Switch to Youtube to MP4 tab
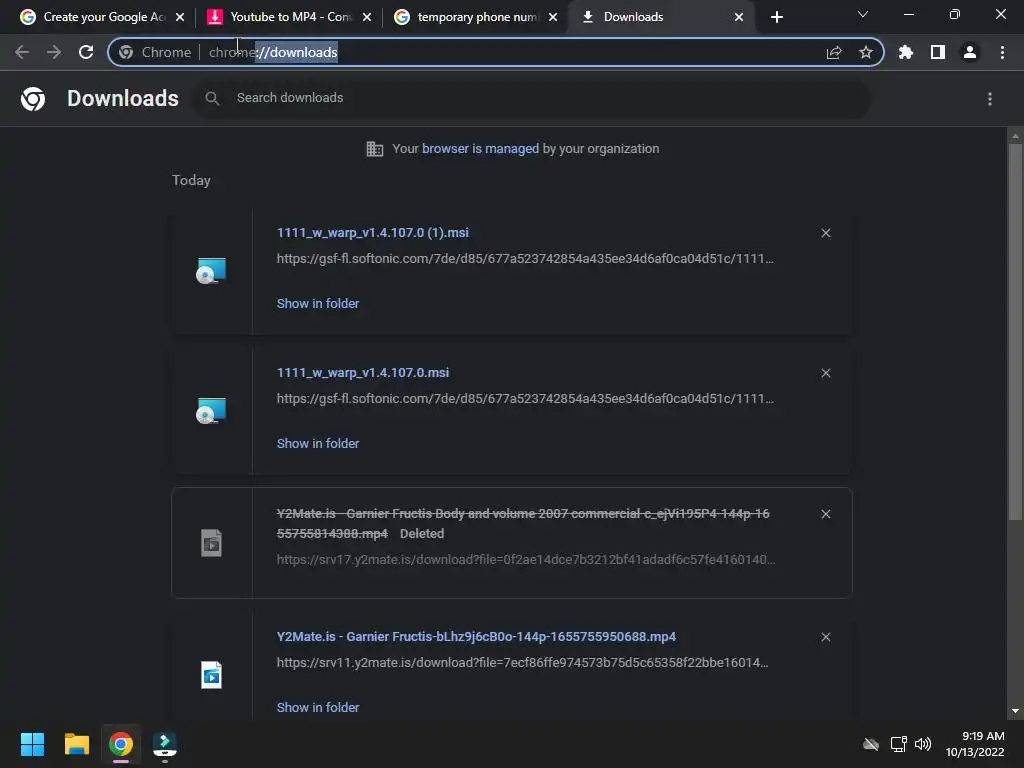This screenshot has width=1024, height=768. 287,17
